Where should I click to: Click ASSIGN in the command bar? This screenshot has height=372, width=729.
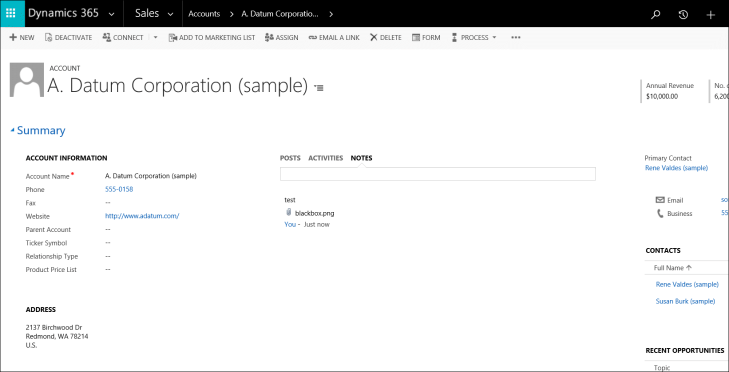pyautogui.click(x=282, y=38)
